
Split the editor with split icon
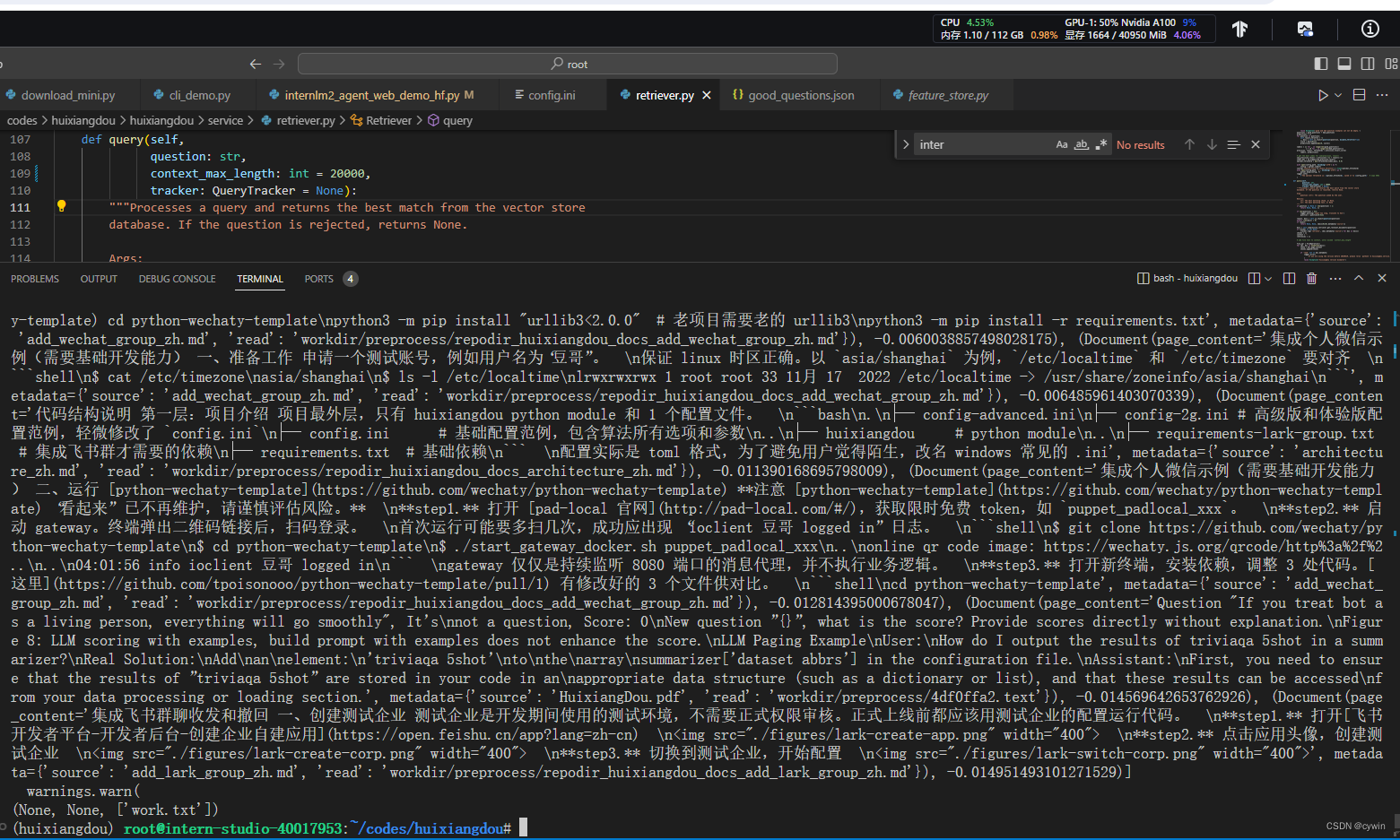tap(1359, 95)
